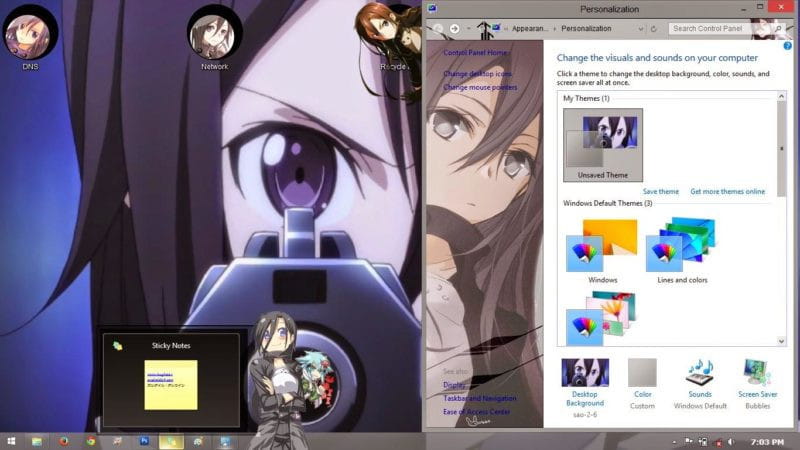Open Photoshop from the taskbar
Image resolution: width=800 pixels, height=450 pixels.
click(143, 440)
